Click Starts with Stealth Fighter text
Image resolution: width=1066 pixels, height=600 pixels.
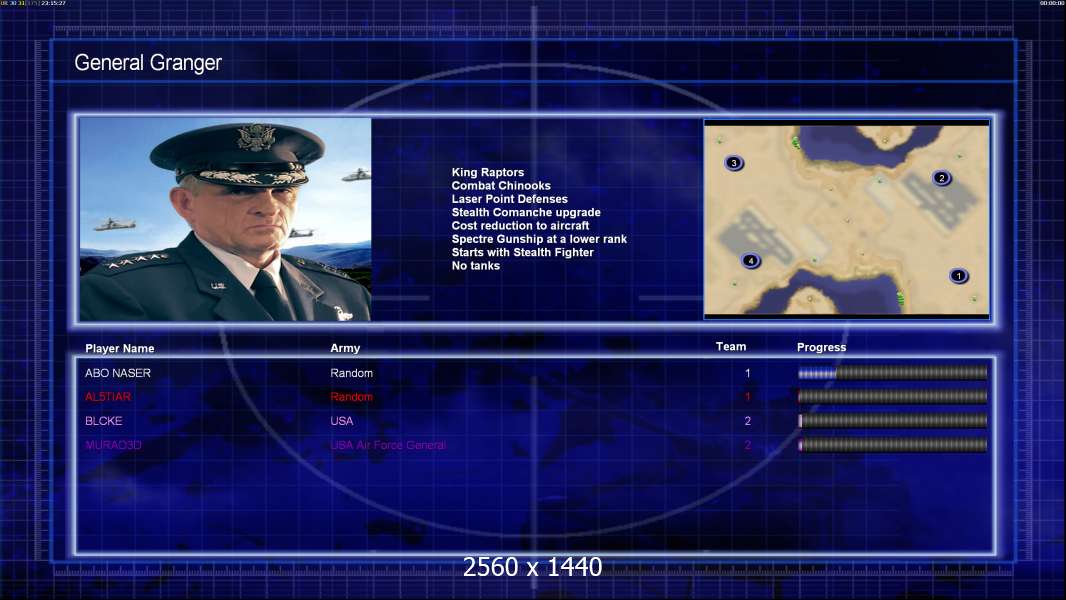tap(522, 252)
